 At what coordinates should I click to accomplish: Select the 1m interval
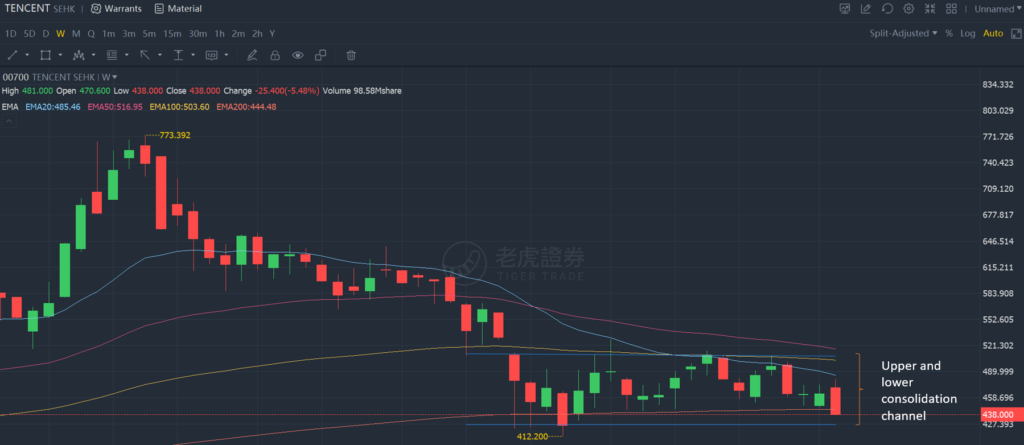(x=108, y=33)
